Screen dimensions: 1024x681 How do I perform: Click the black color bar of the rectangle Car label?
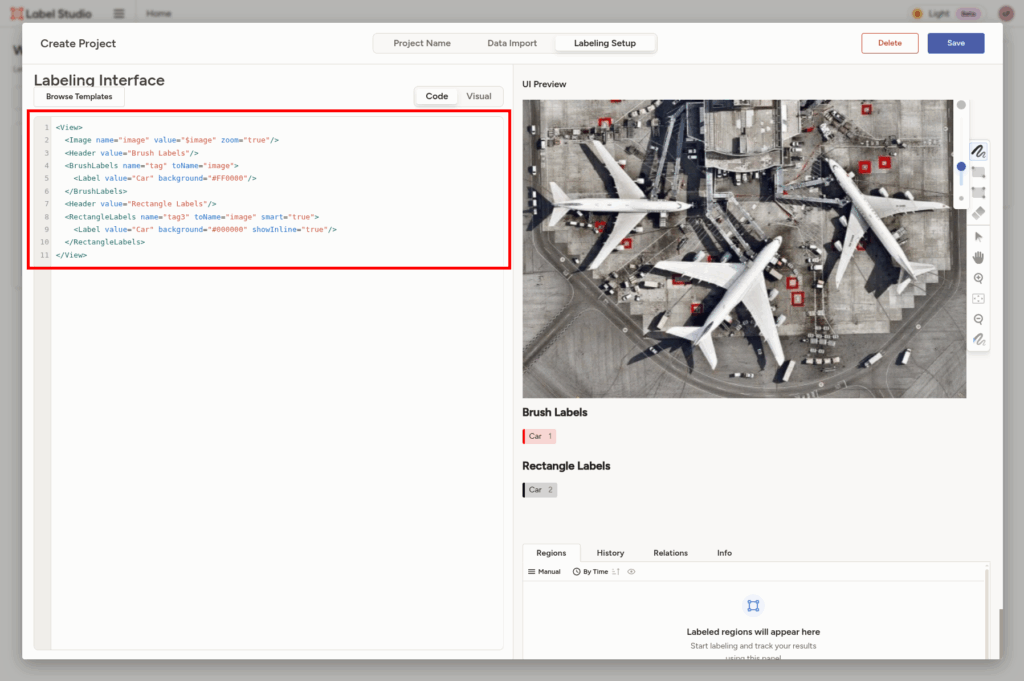pos(524,490)
